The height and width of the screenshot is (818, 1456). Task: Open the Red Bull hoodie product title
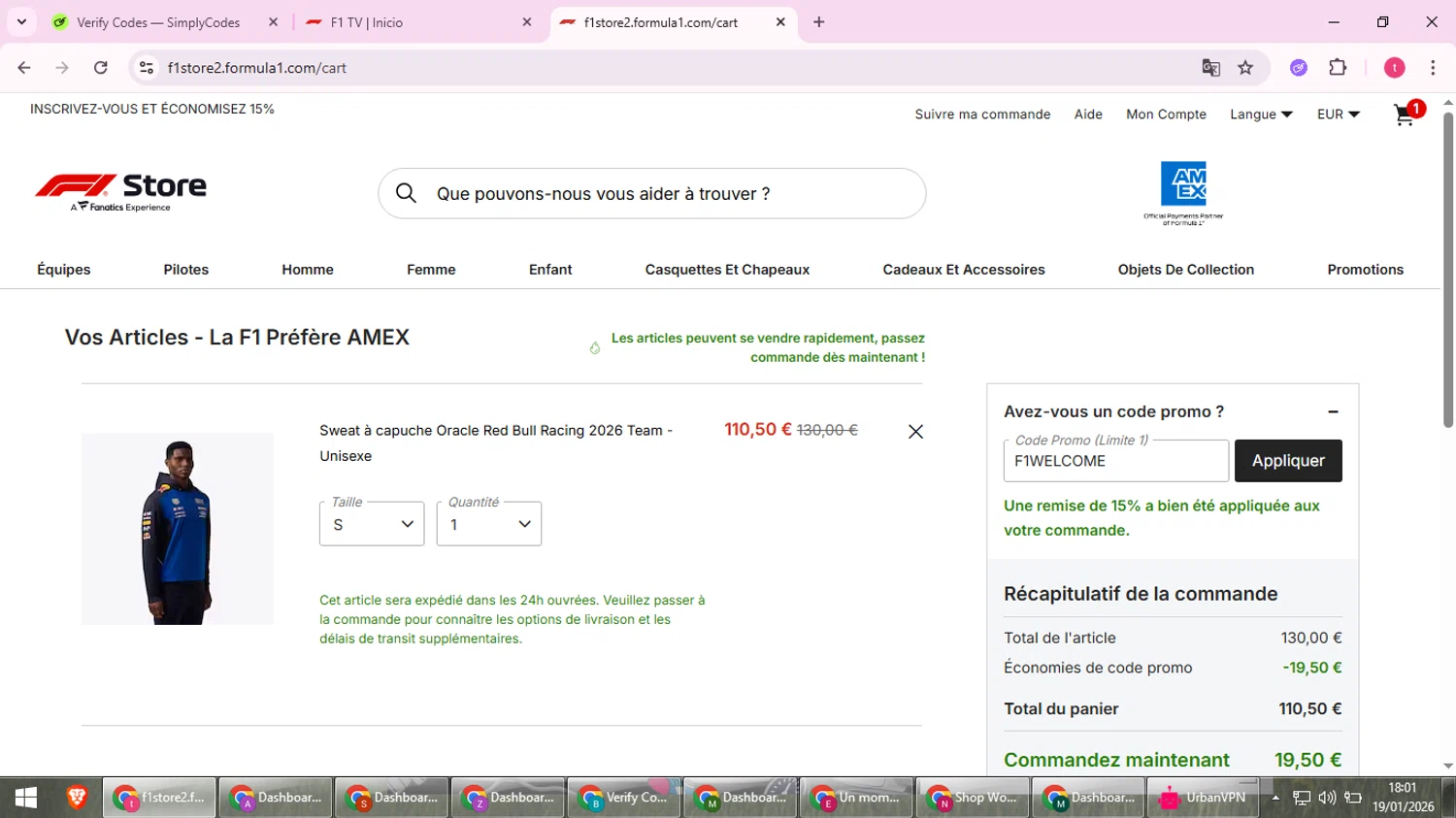coord(496,442)
